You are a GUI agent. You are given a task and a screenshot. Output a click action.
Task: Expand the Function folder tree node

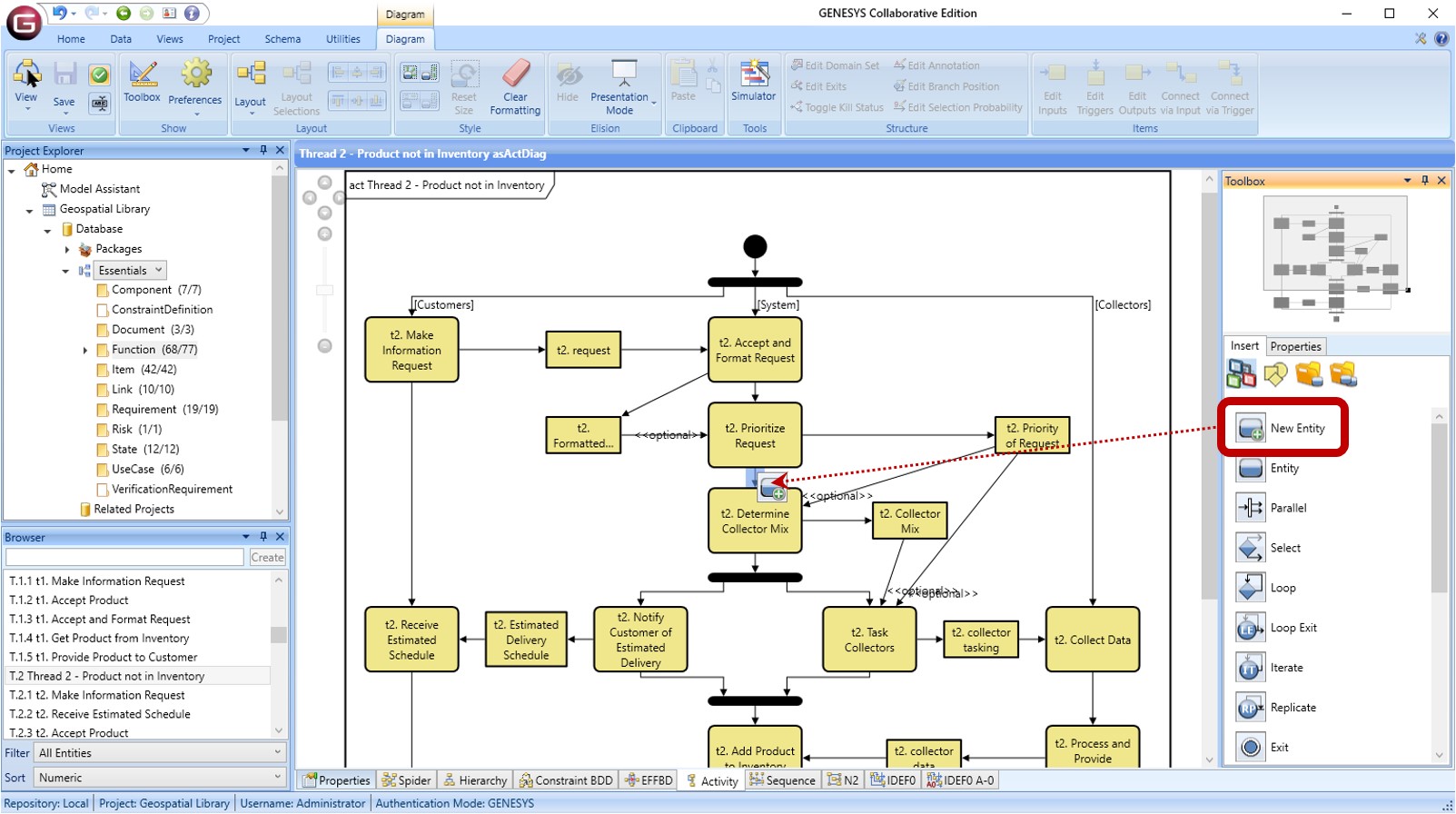[85, 350]
